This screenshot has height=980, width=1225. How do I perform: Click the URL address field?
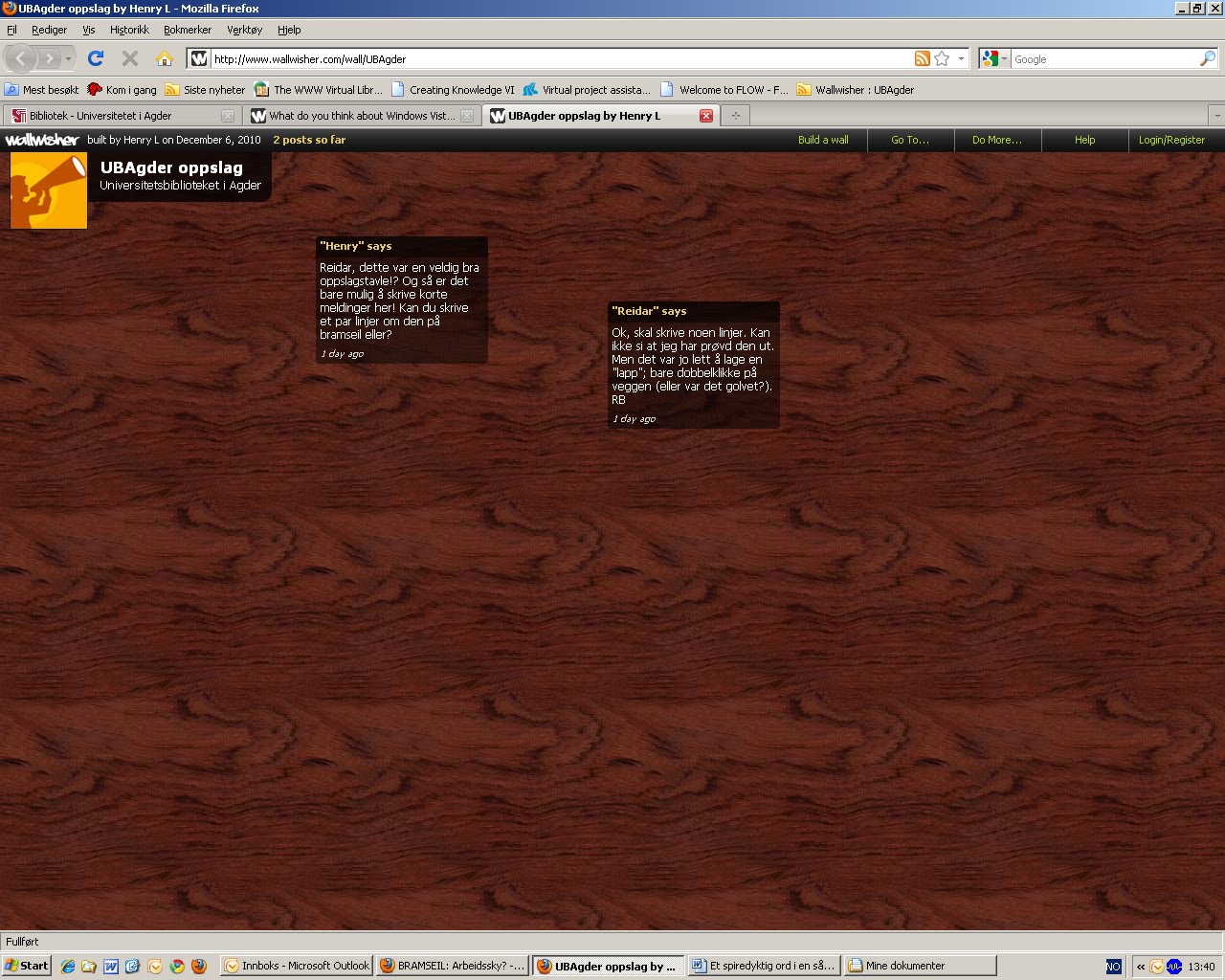point(561,59)
